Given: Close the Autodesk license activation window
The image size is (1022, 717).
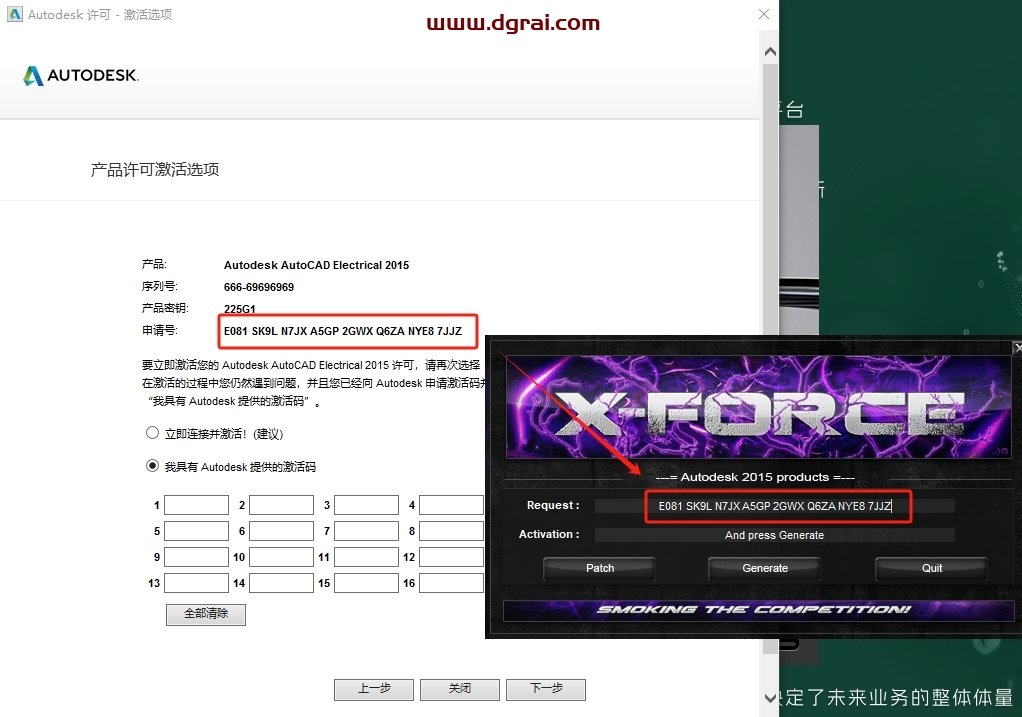Looking at the screenshot, I should coord(764,14).
